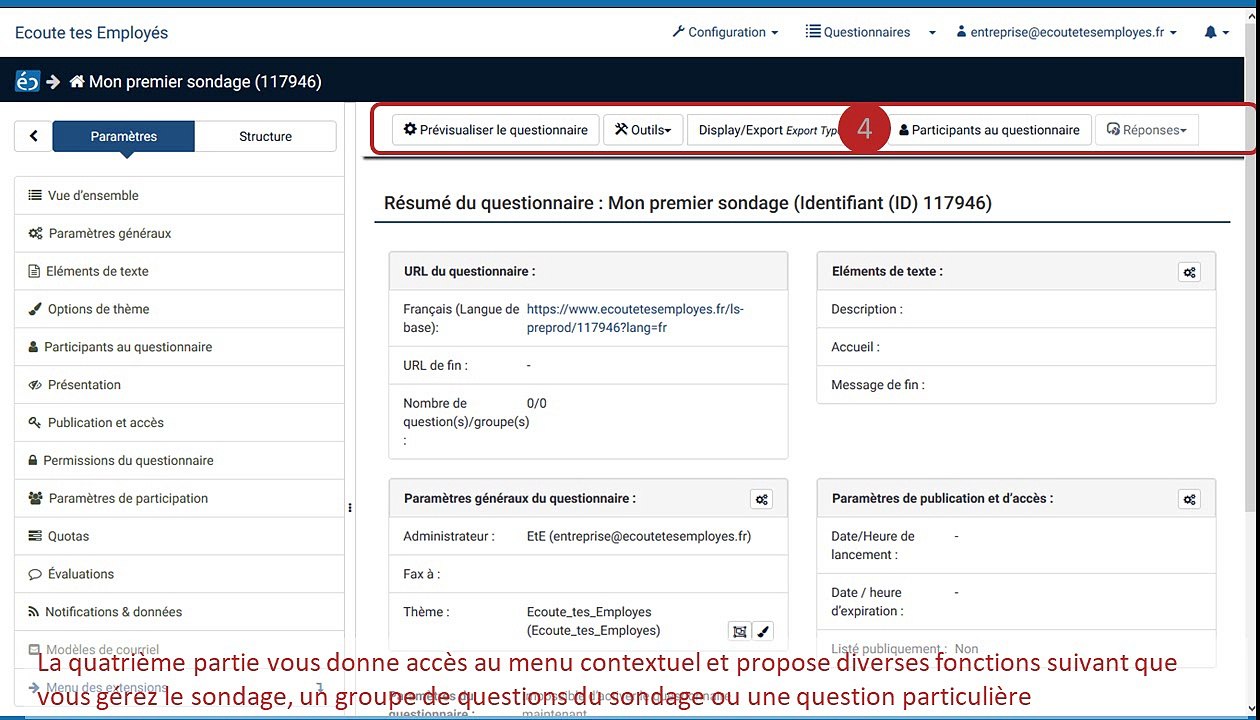The width and height of the screenshot is (1260, 720).
Task: Click the eye-slash icon beside Présentation
Action: click(x=35, y=385)
